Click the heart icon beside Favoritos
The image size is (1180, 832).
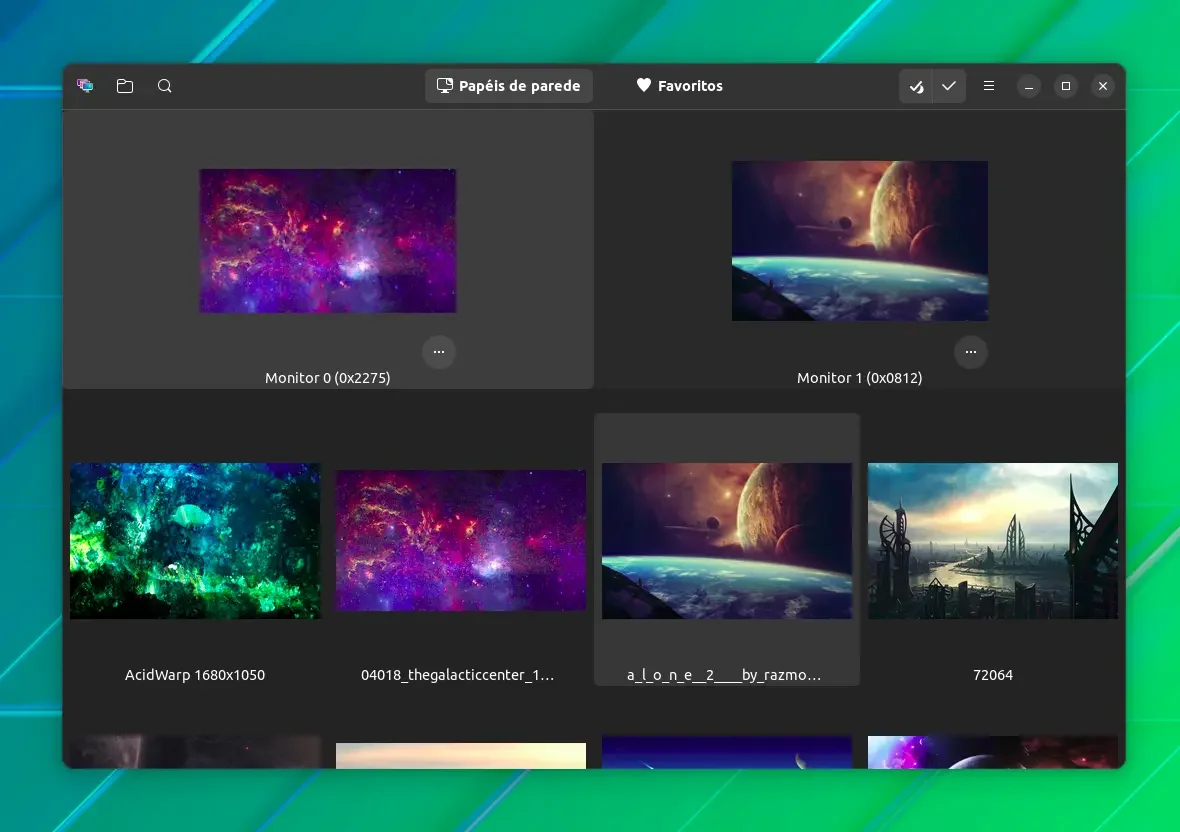643,85
